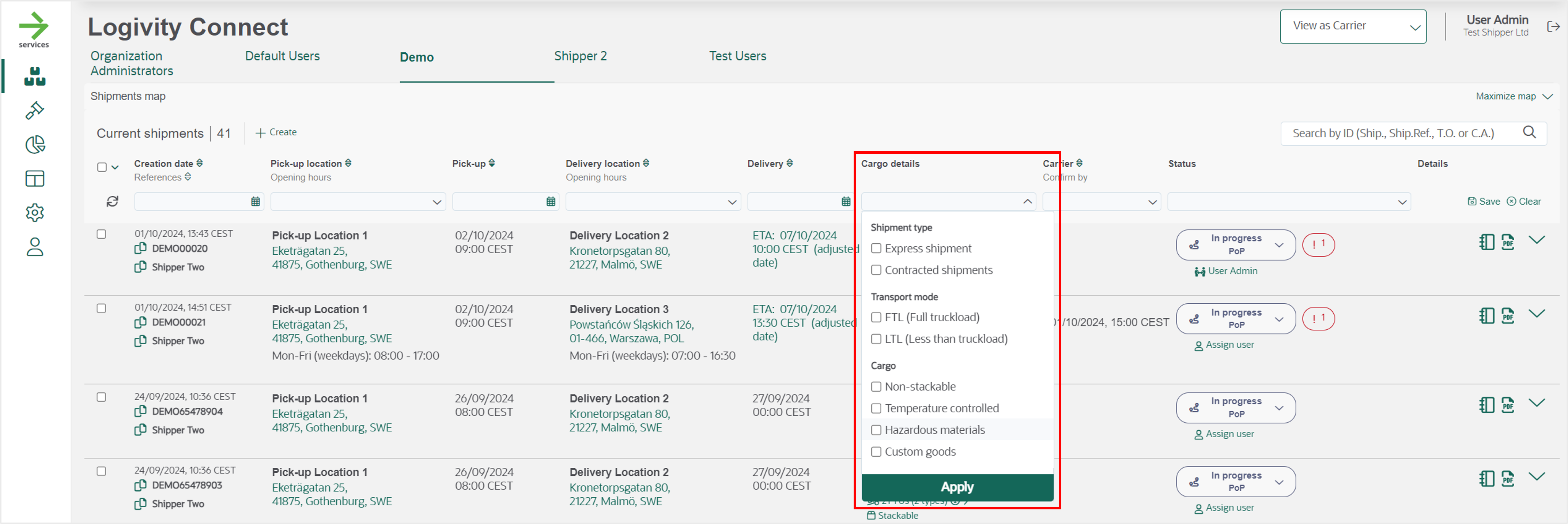Select all shipments header checkbox
This screenshot has width=1568, height=524.
point(102,167)
